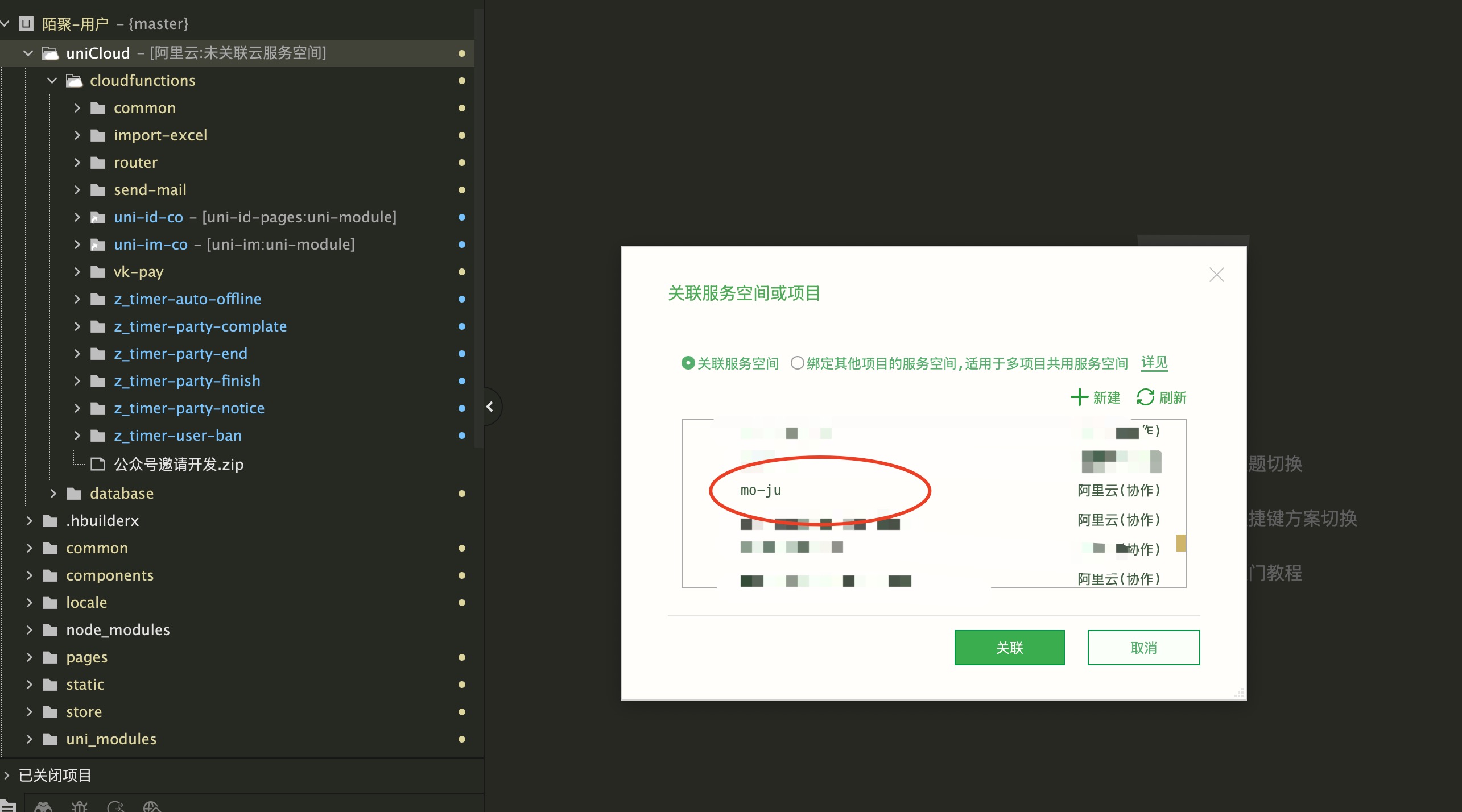Select 关联服务空间 radio button
This screenshot has width=1462, height=812.
(688, 363)
